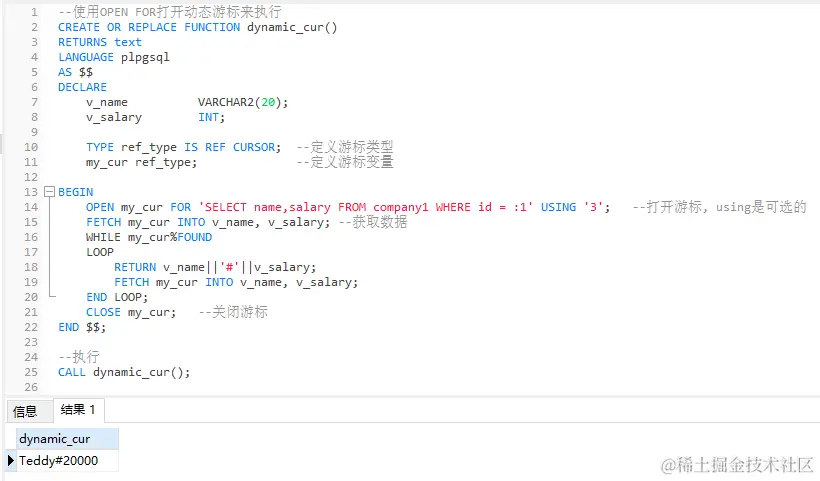
Task: Click the LOOP keyword on line 17
Action: 100,253
